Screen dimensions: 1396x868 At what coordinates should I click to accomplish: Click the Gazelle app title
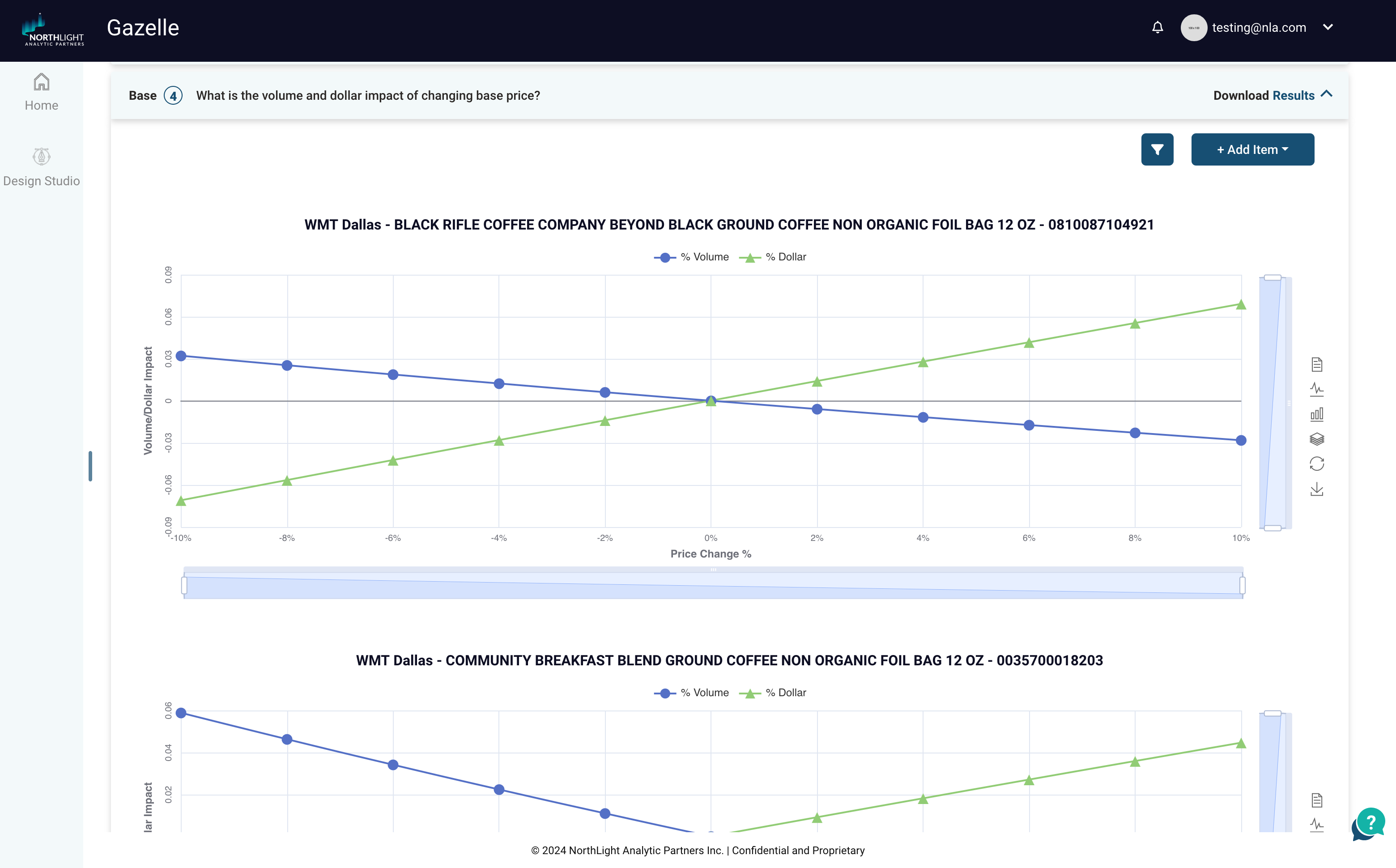(x=143, y=28)
